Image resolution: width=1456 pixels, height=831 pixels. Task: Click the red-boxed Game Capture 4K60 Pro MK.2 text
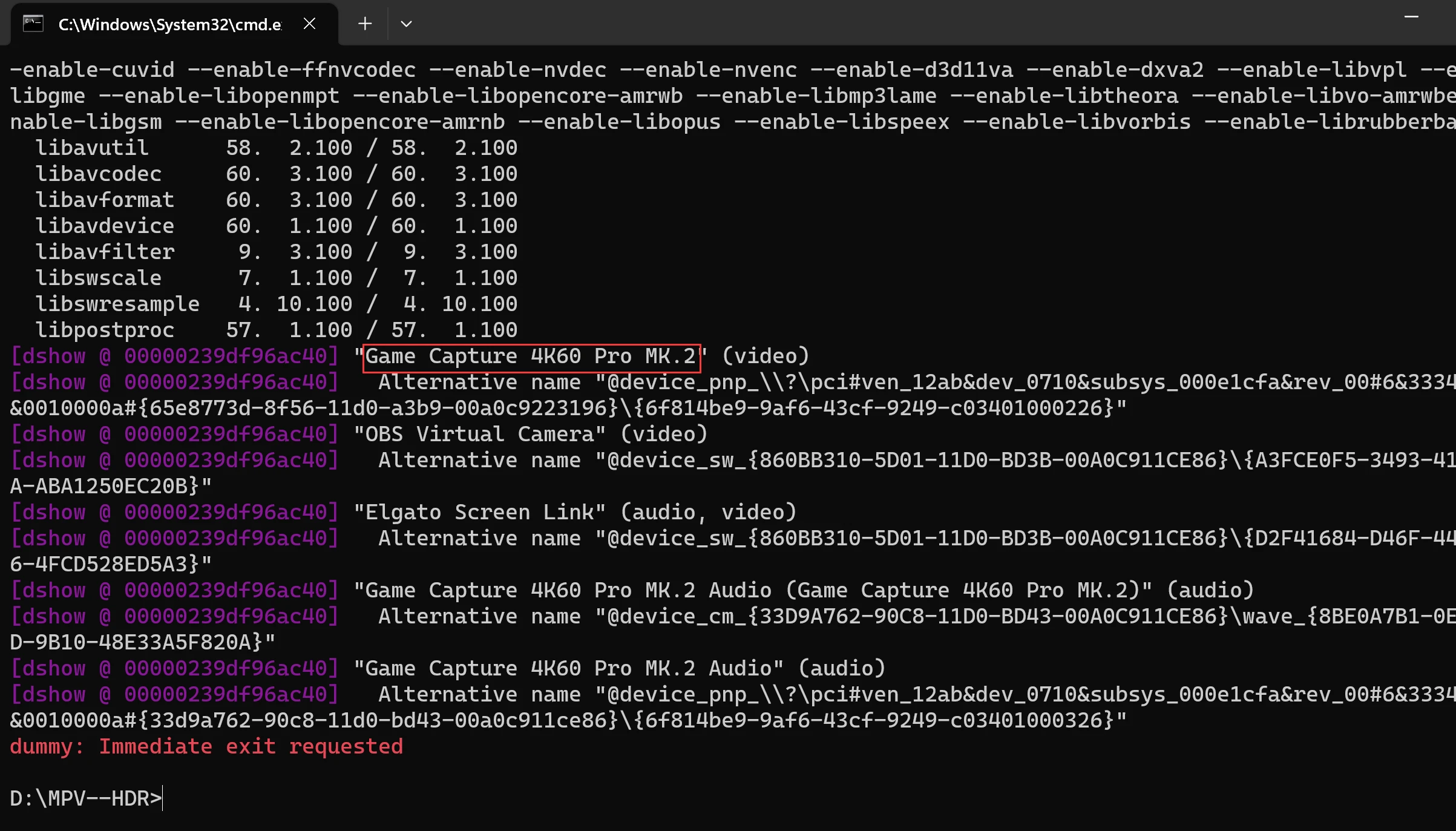[x=531, y=356]
